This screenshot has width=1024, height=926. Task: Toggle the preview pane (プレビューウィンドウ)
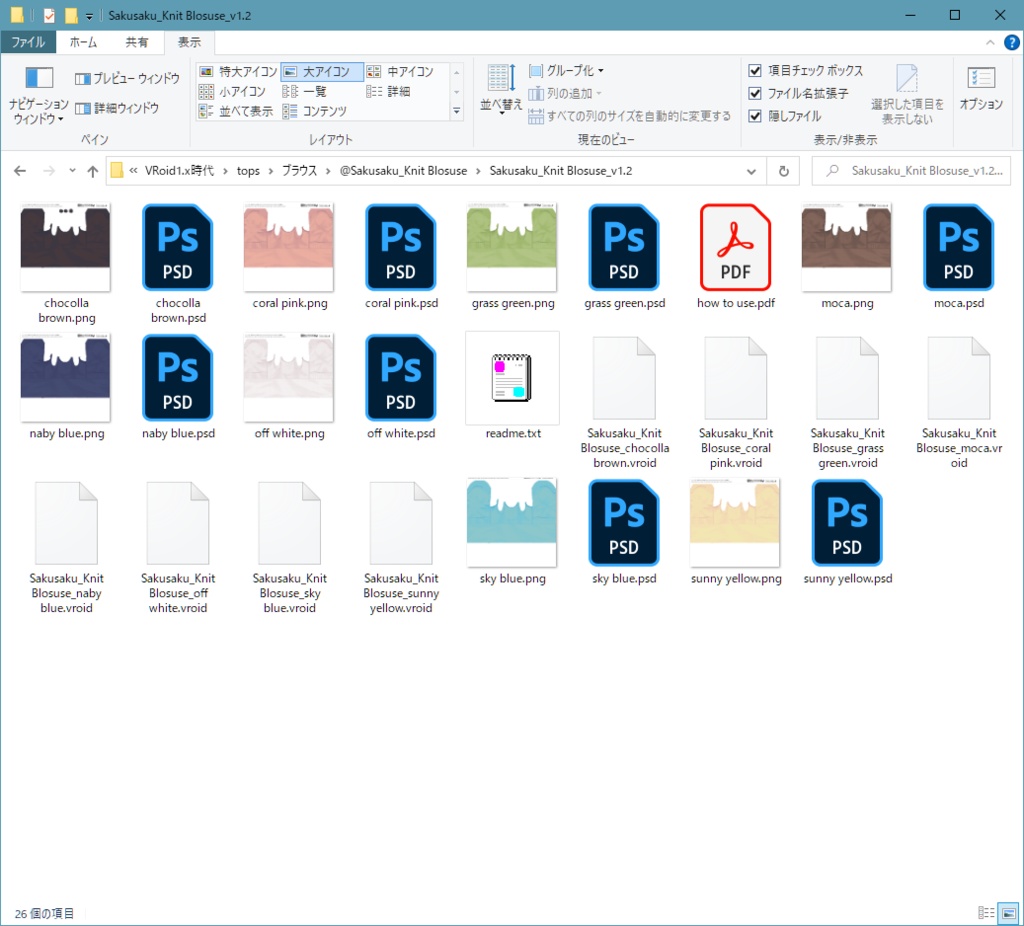(x=127, y=78)
